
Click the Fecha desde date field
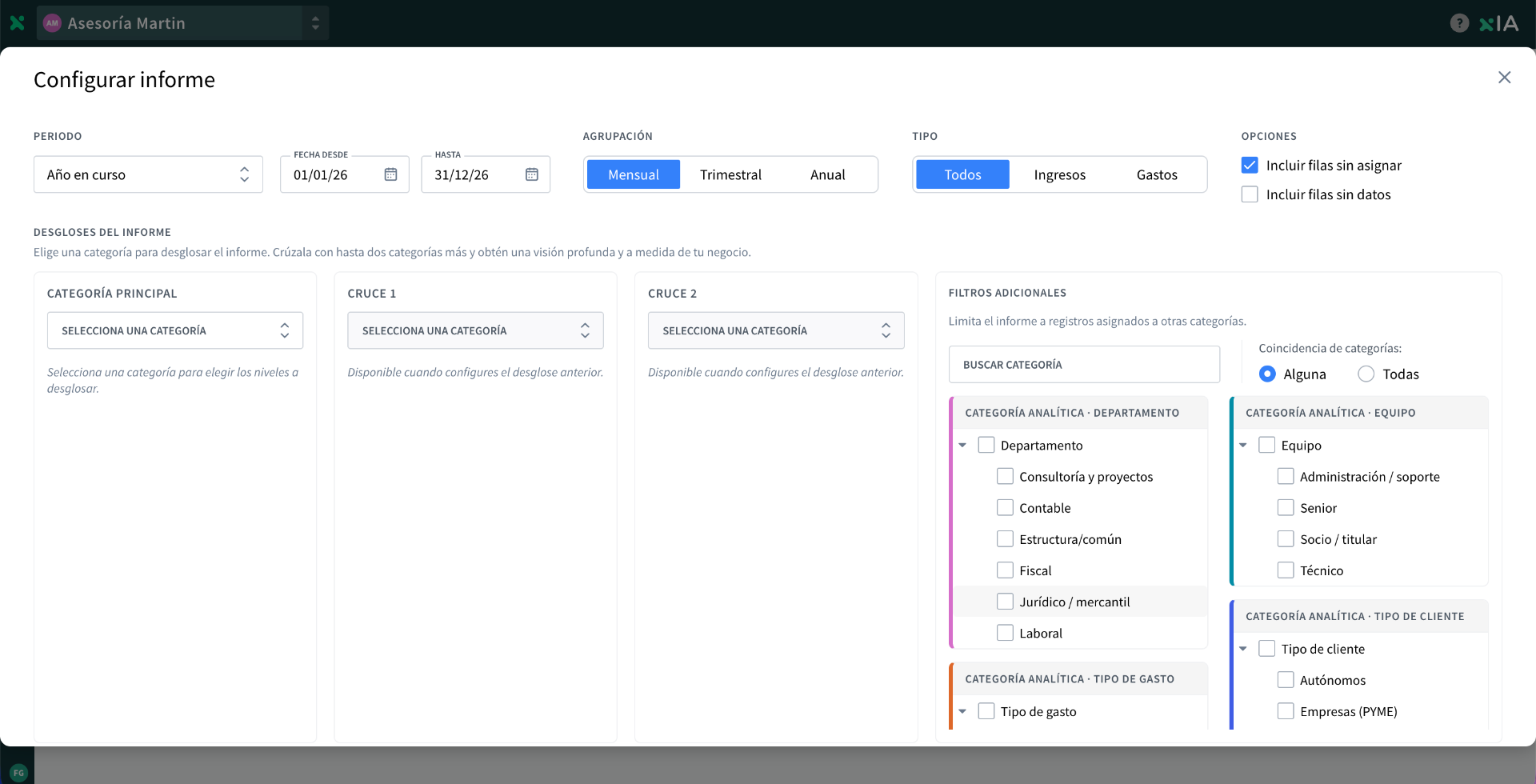[345, 174]
